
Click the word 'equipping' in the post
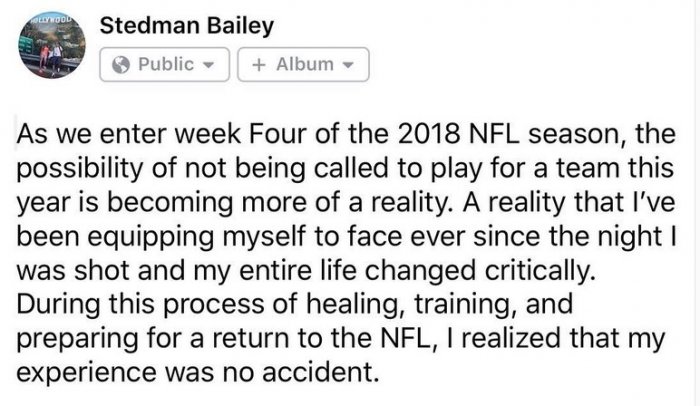coord(151,236)
